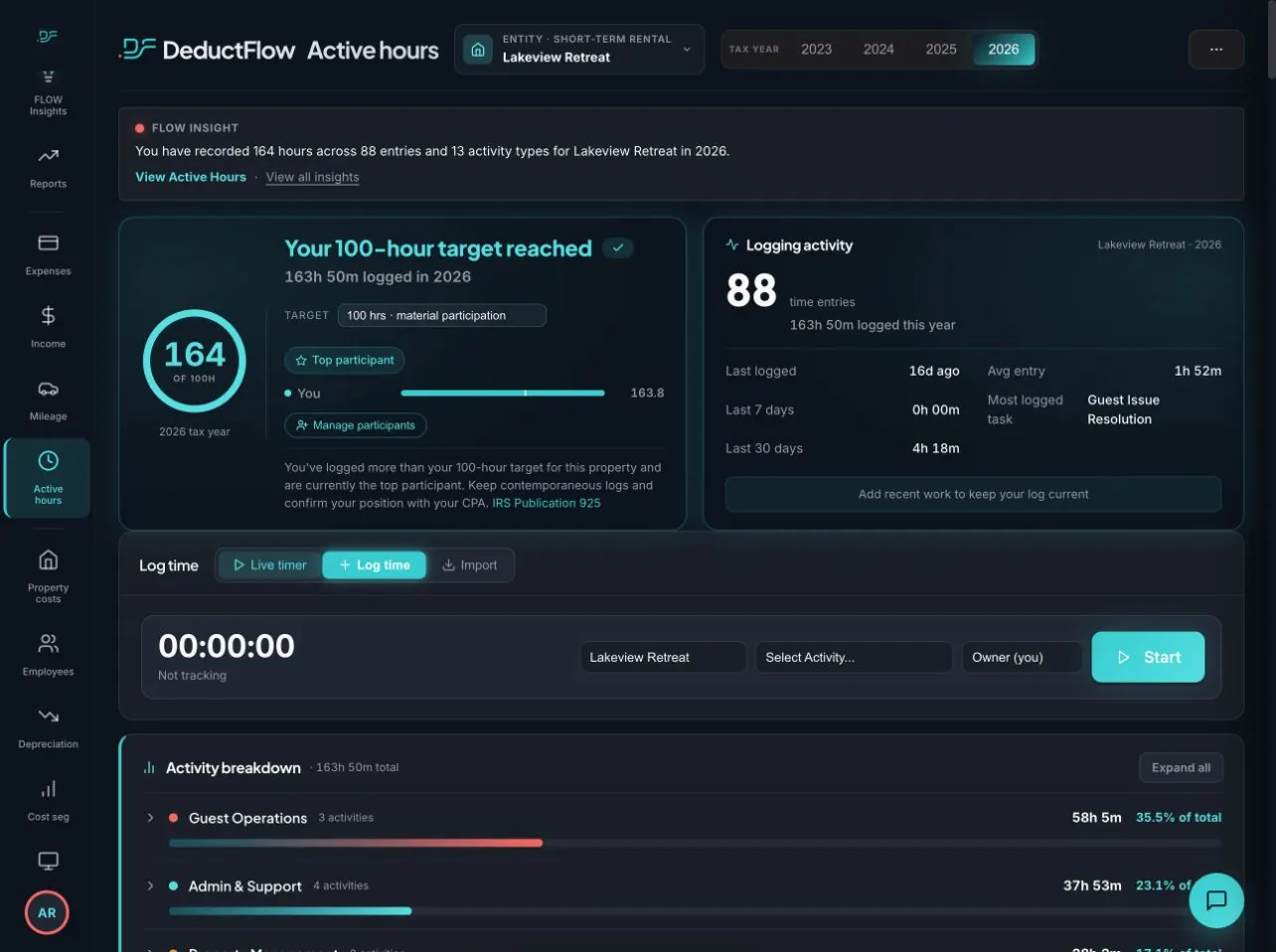This screenshot has height=952, width=1276.
Task: Open Property costs in sidebar
Action: 48,577
